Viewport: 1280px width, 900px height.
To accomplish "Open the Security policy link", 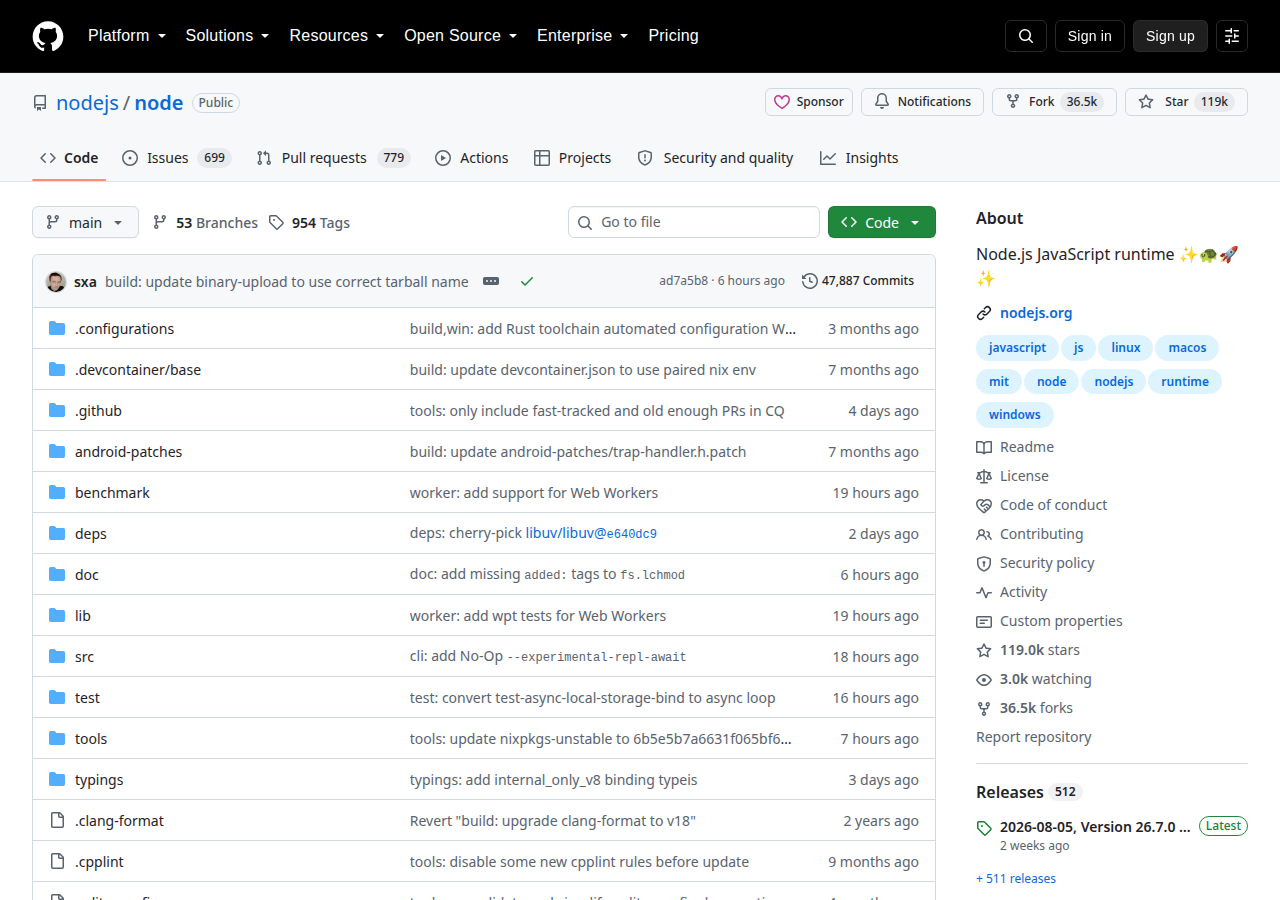I will [1035, 563].
